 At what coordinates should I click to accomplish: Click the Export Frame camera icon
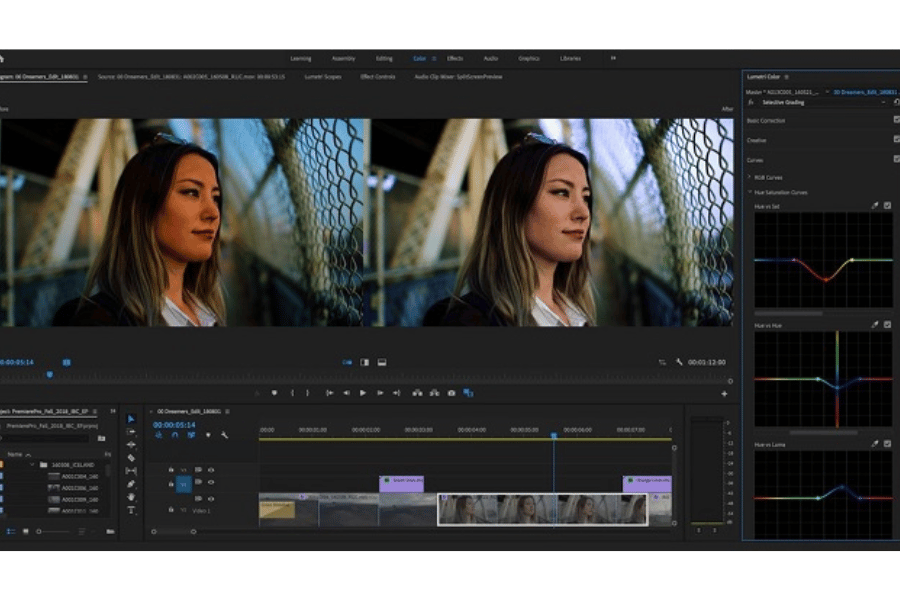pos(452,393)
